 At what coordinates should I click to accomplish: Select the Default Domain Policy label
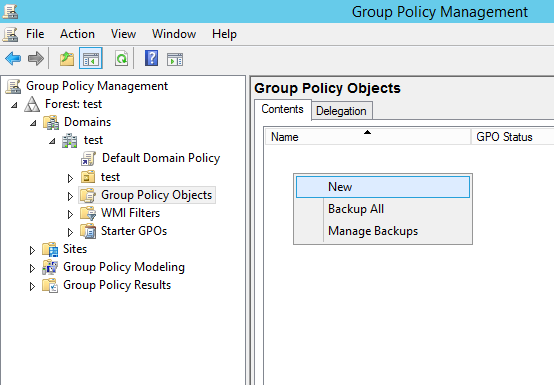coord(161,158)
